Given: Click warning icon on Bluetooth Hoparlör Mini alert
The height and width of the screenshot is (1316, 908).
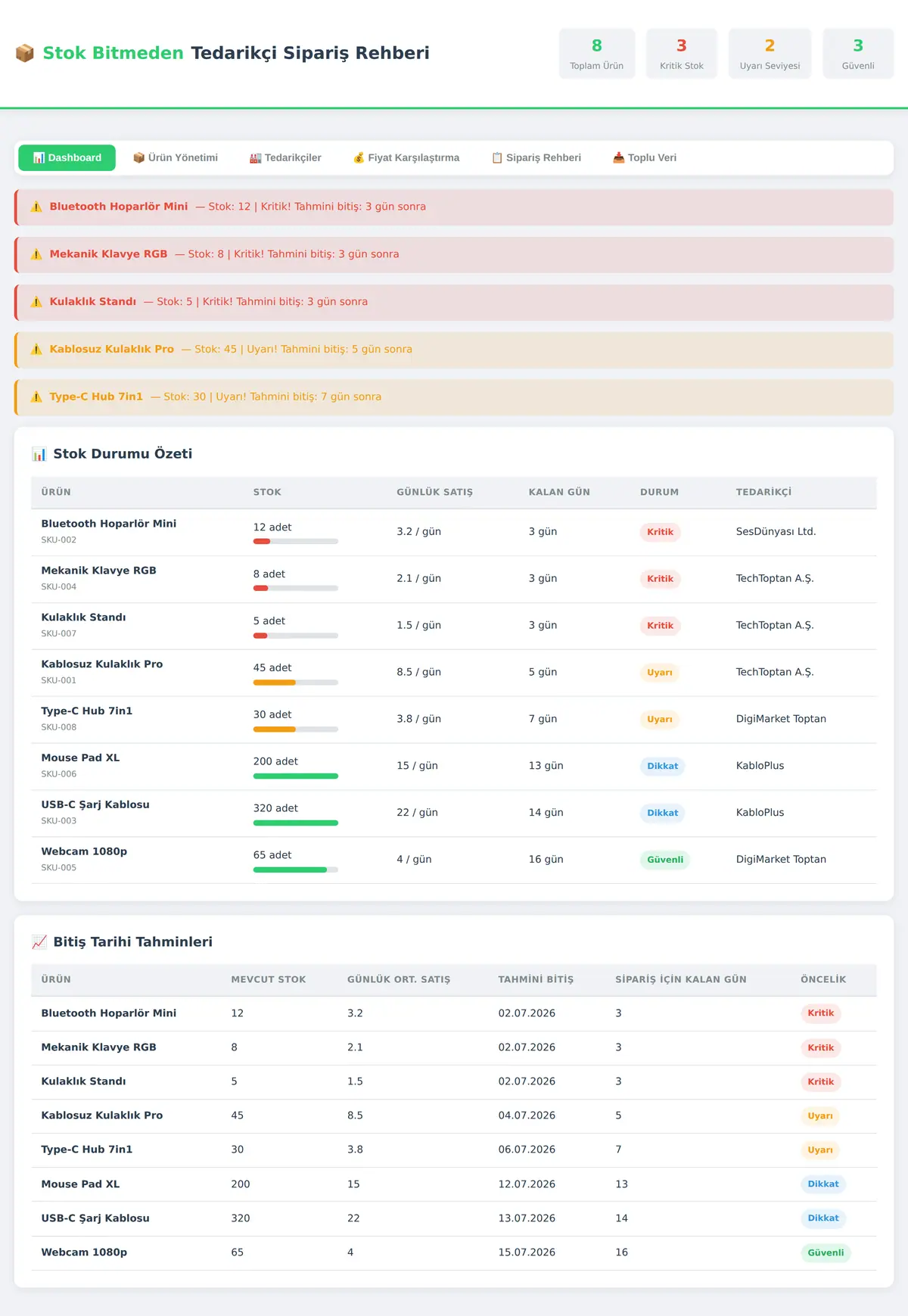Looking at the screenshot, I should click(36, 207).
